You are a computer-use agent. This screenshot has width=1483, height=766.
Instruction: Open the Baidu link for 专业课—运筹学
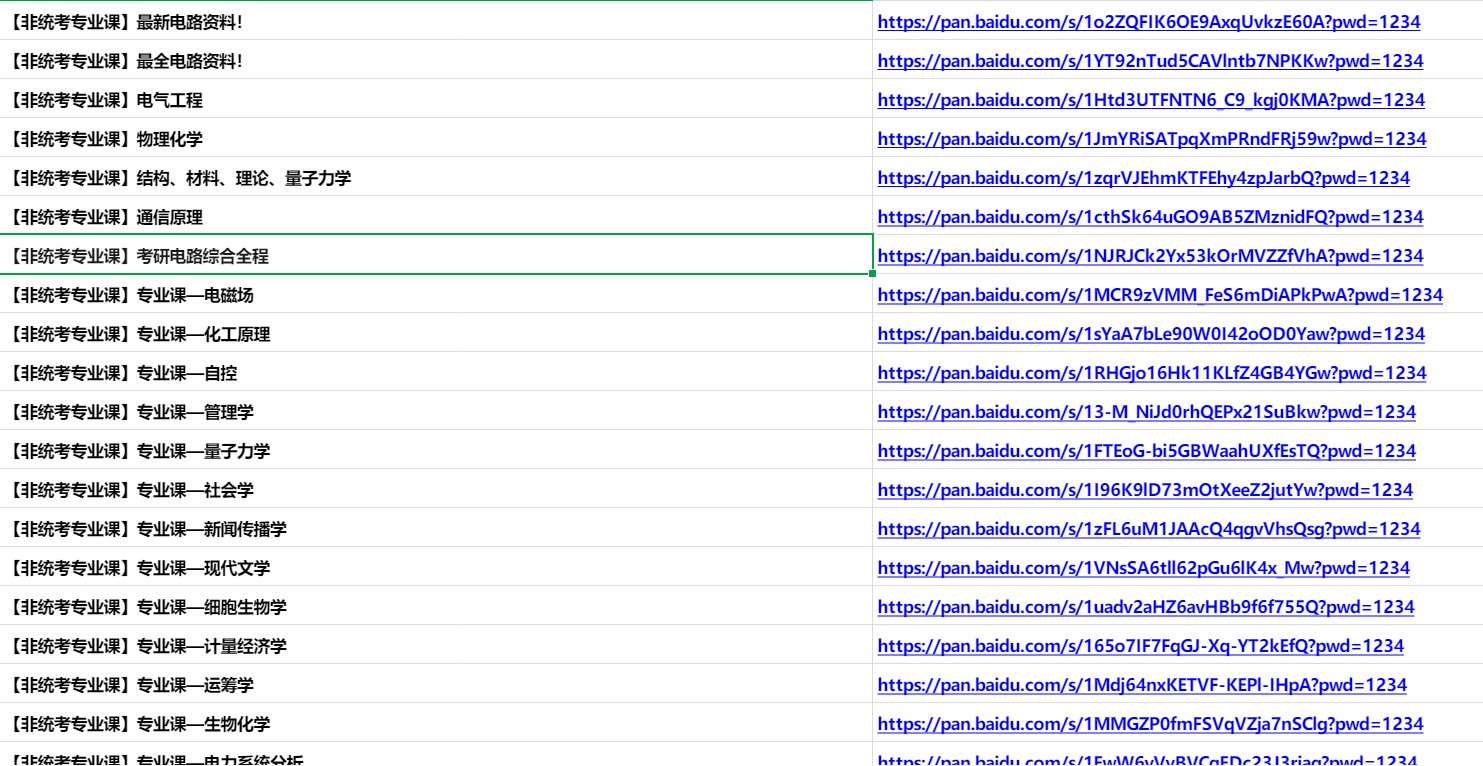pyautogui.click(x=1142, y=685)
